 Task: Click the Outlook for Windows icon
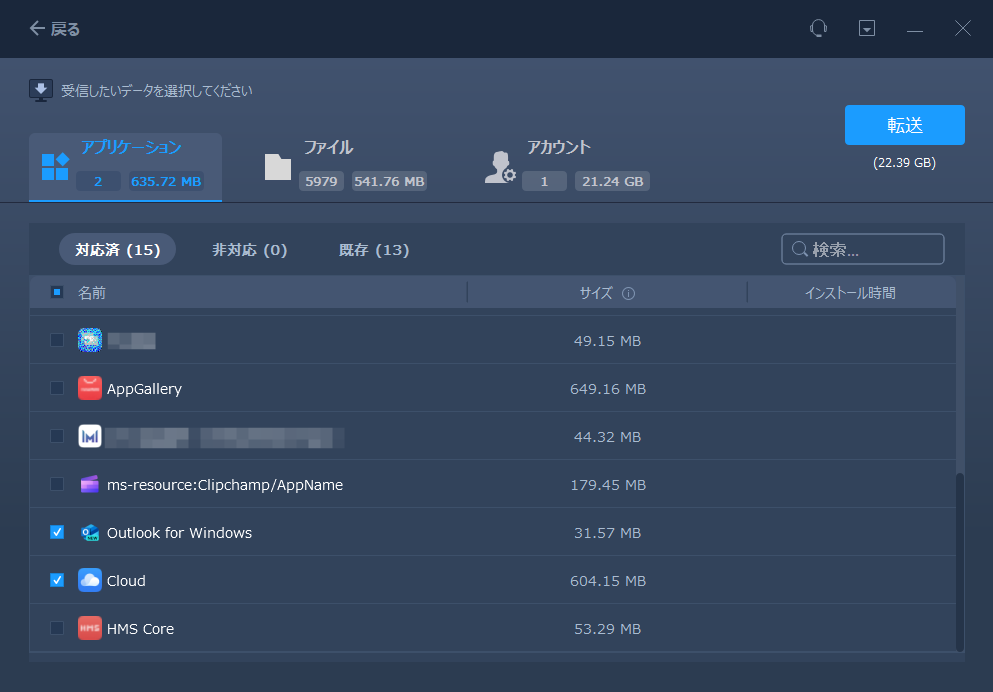click(90, 533)
